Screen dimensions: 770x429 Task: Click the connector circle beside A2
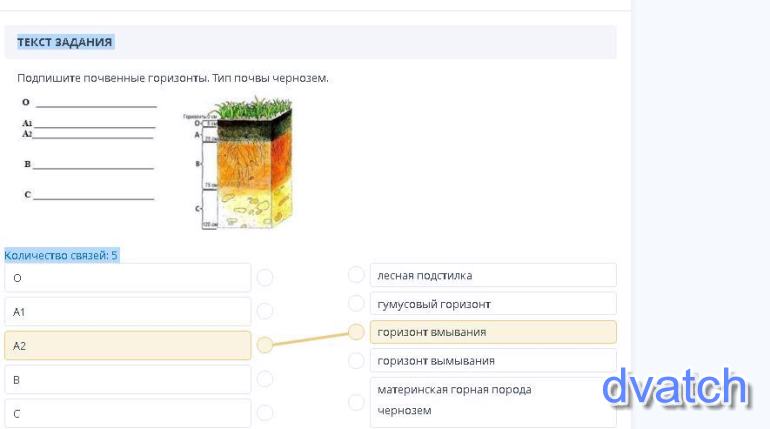[265, 345]
